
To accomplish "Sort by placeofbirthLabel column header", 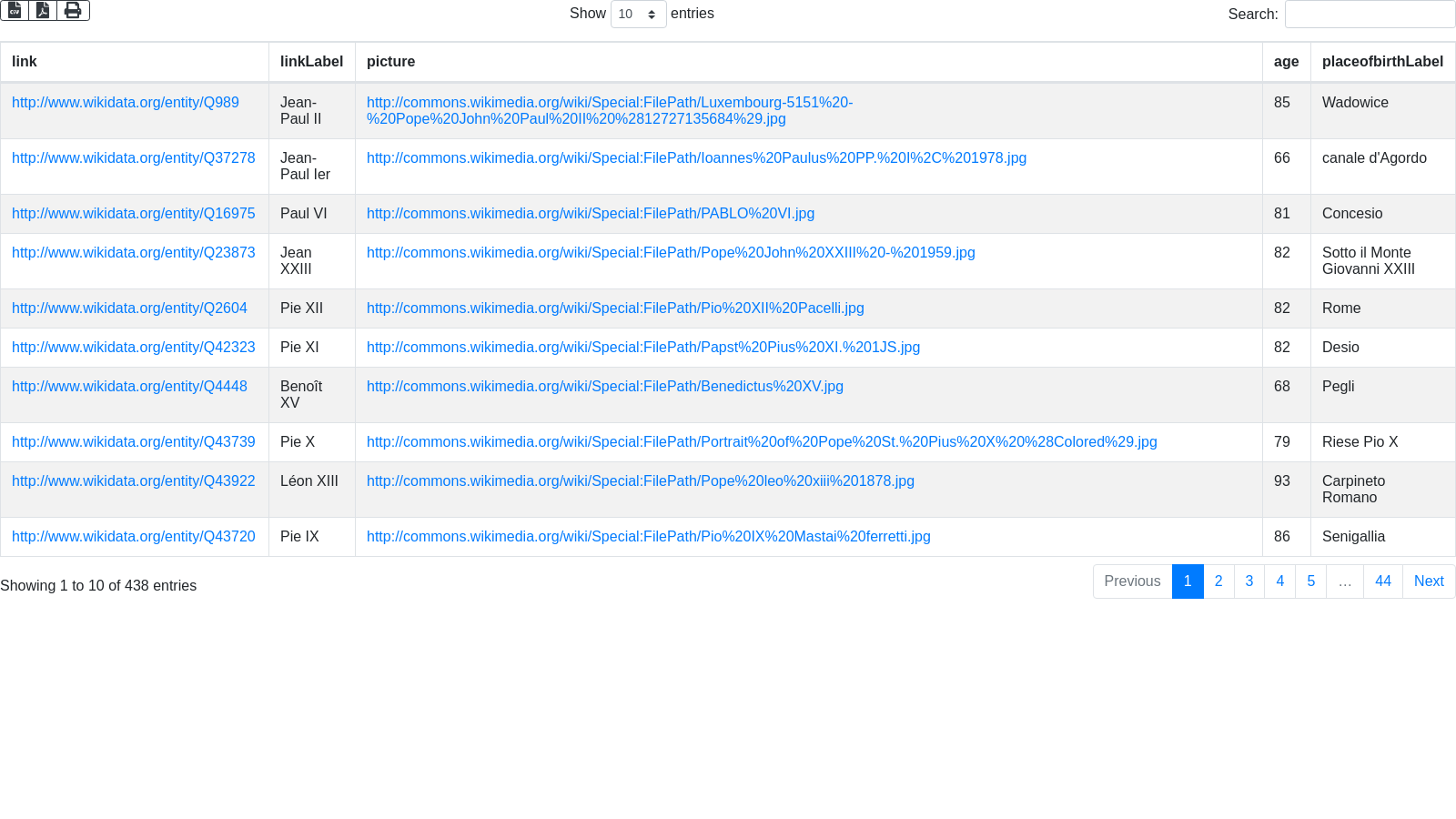I will 1381,62.
